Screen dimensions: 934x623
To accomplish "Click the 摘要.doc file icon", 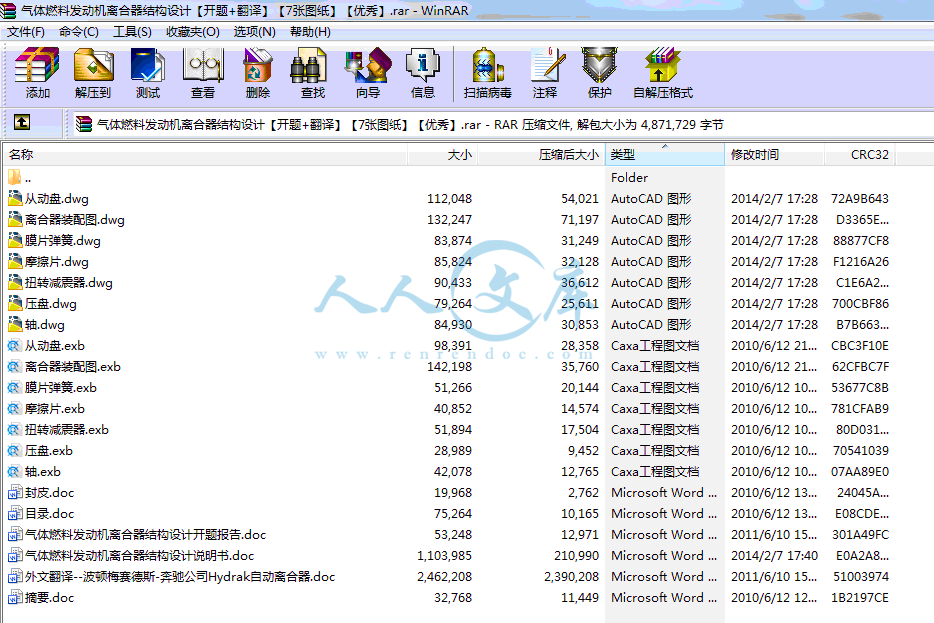I will coord(15,597).
